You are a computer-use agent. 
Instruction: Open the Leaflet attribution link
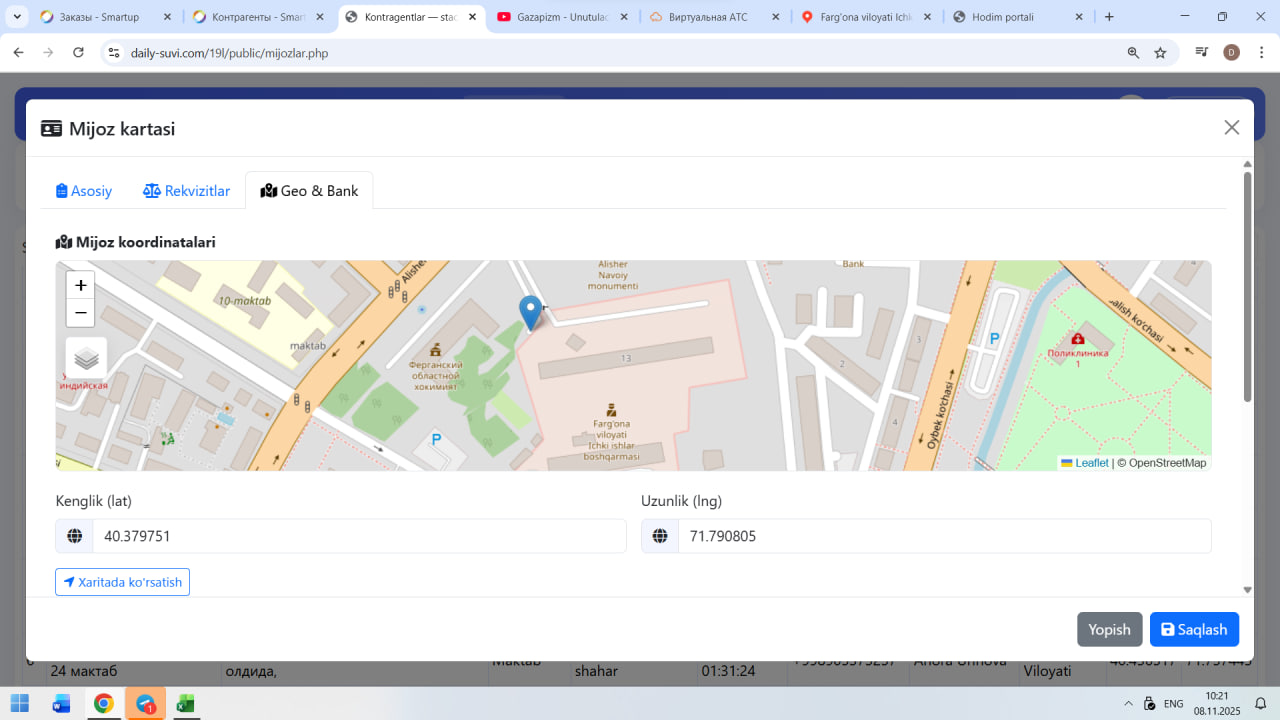pos(1091,463)
